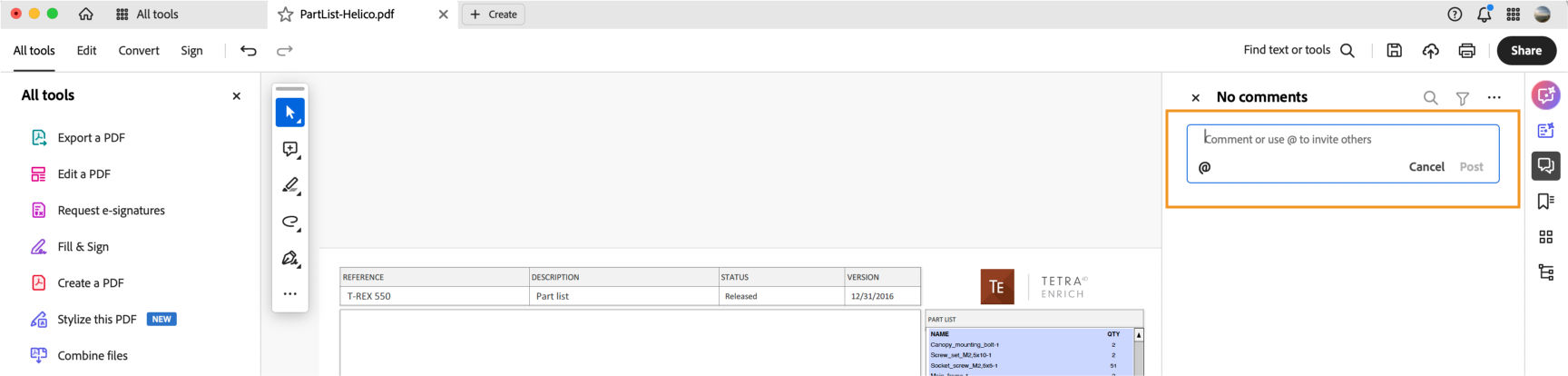Click the Create new tab button

click(x=494, y=15)
